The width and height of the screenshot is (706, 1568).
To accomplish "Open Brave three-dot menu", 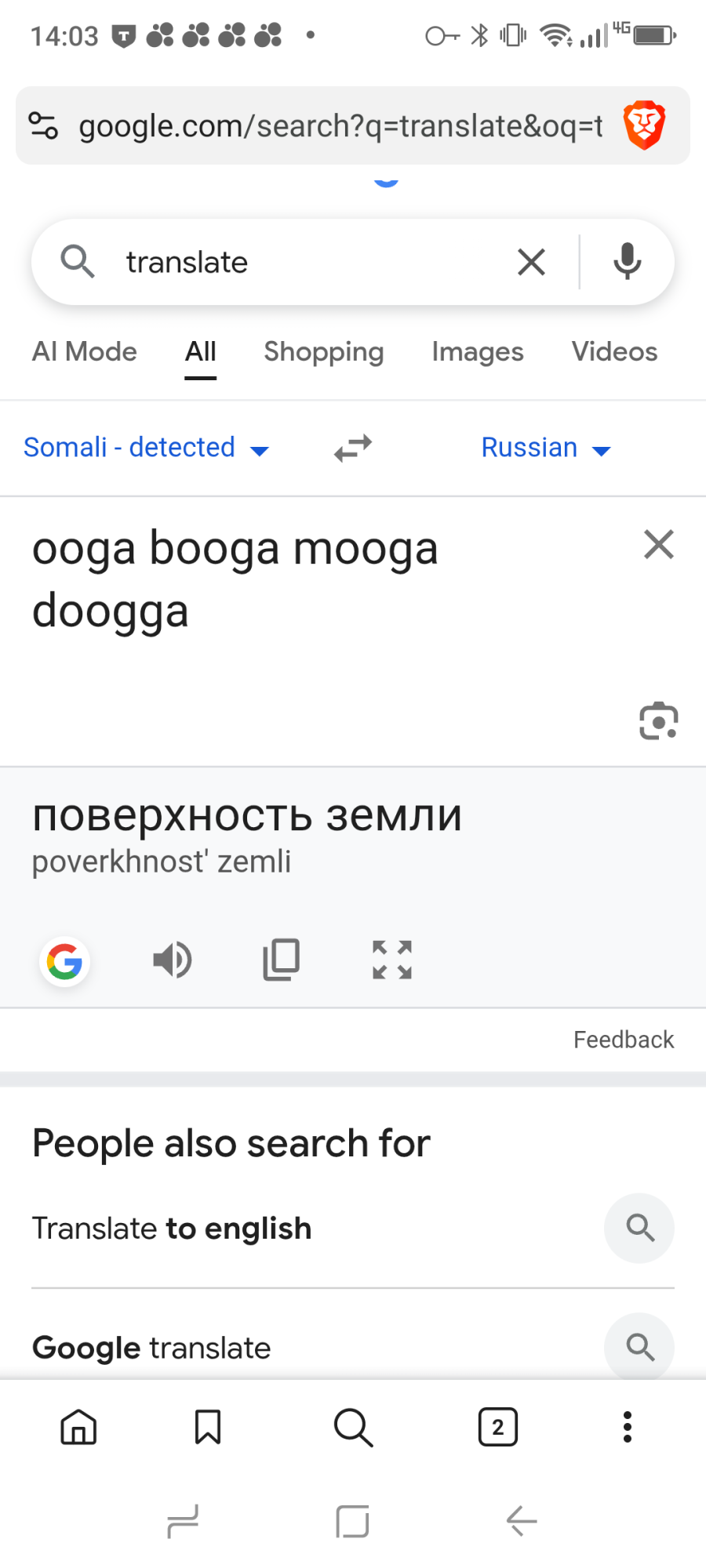I will [x=627, y=1427].
